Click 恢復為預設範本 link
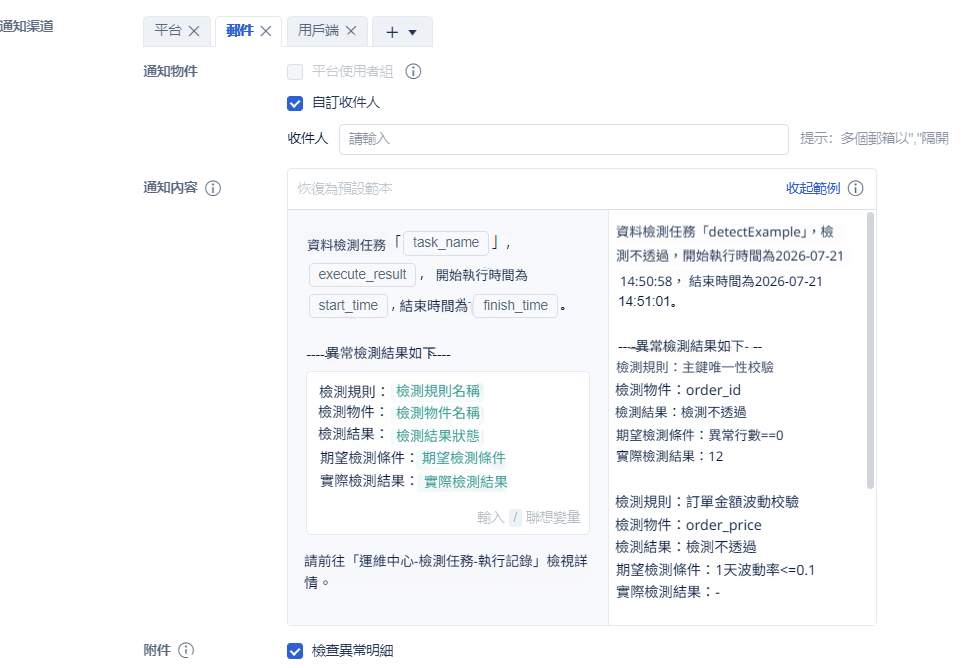Viewport: 978px width, 668px height. point(345,188)
